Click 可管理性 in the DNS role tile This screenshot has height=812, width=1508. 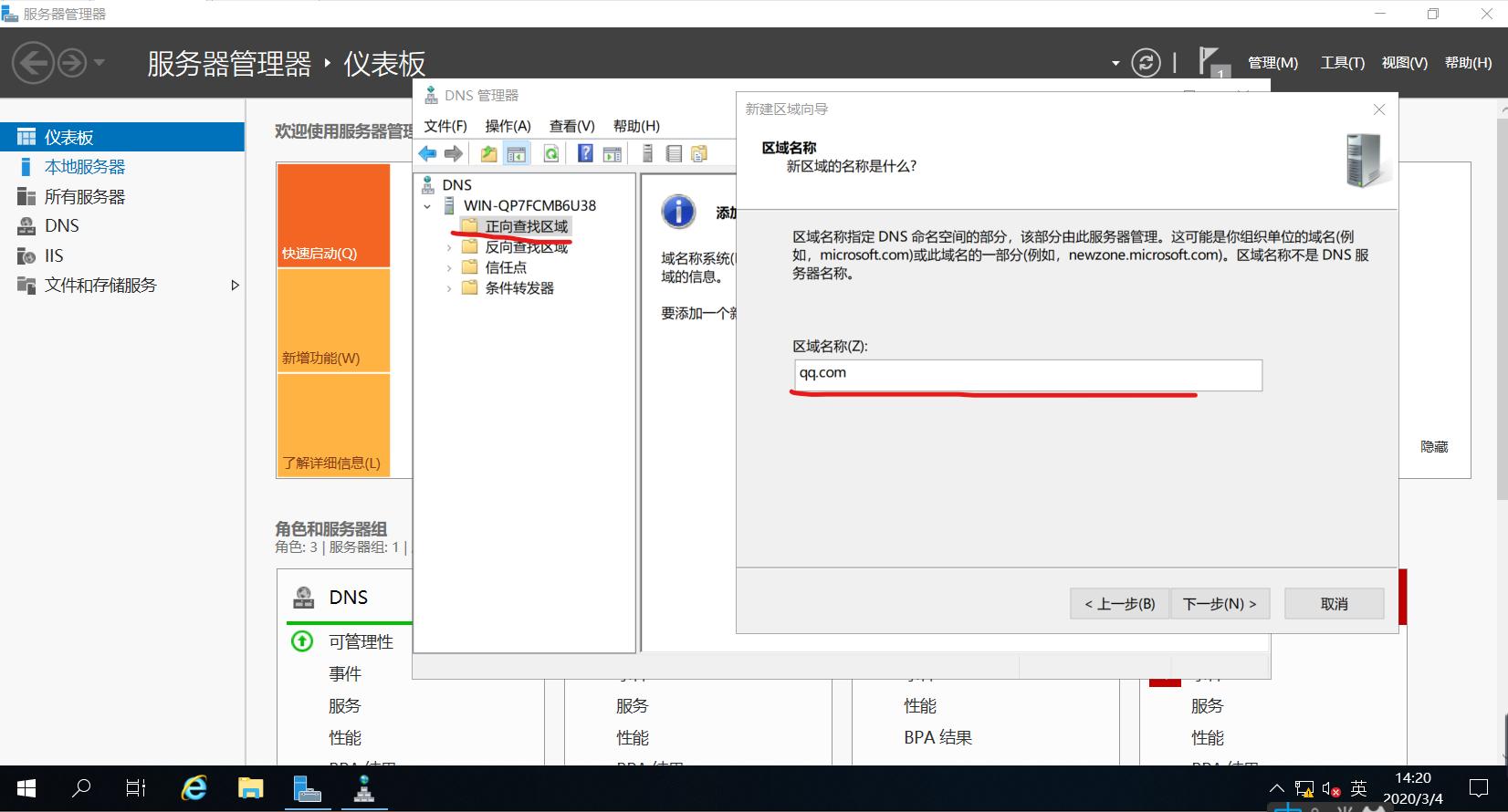tap(361, 642)
